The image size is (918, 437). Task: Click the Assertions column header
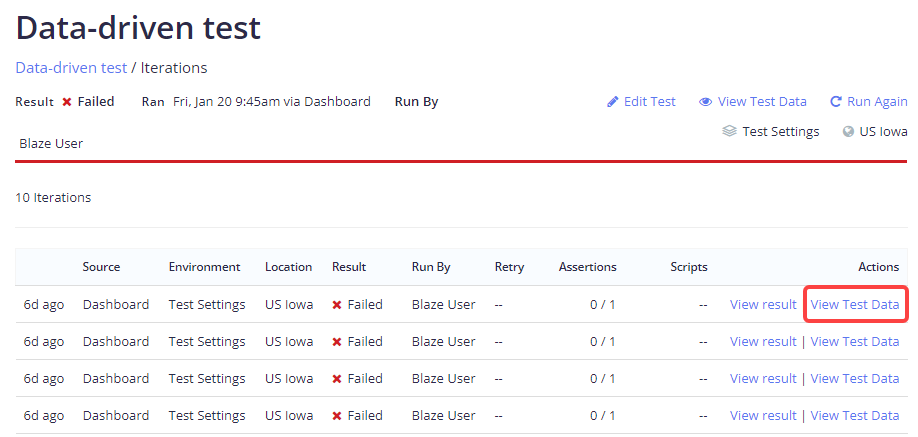coord(587,267)
